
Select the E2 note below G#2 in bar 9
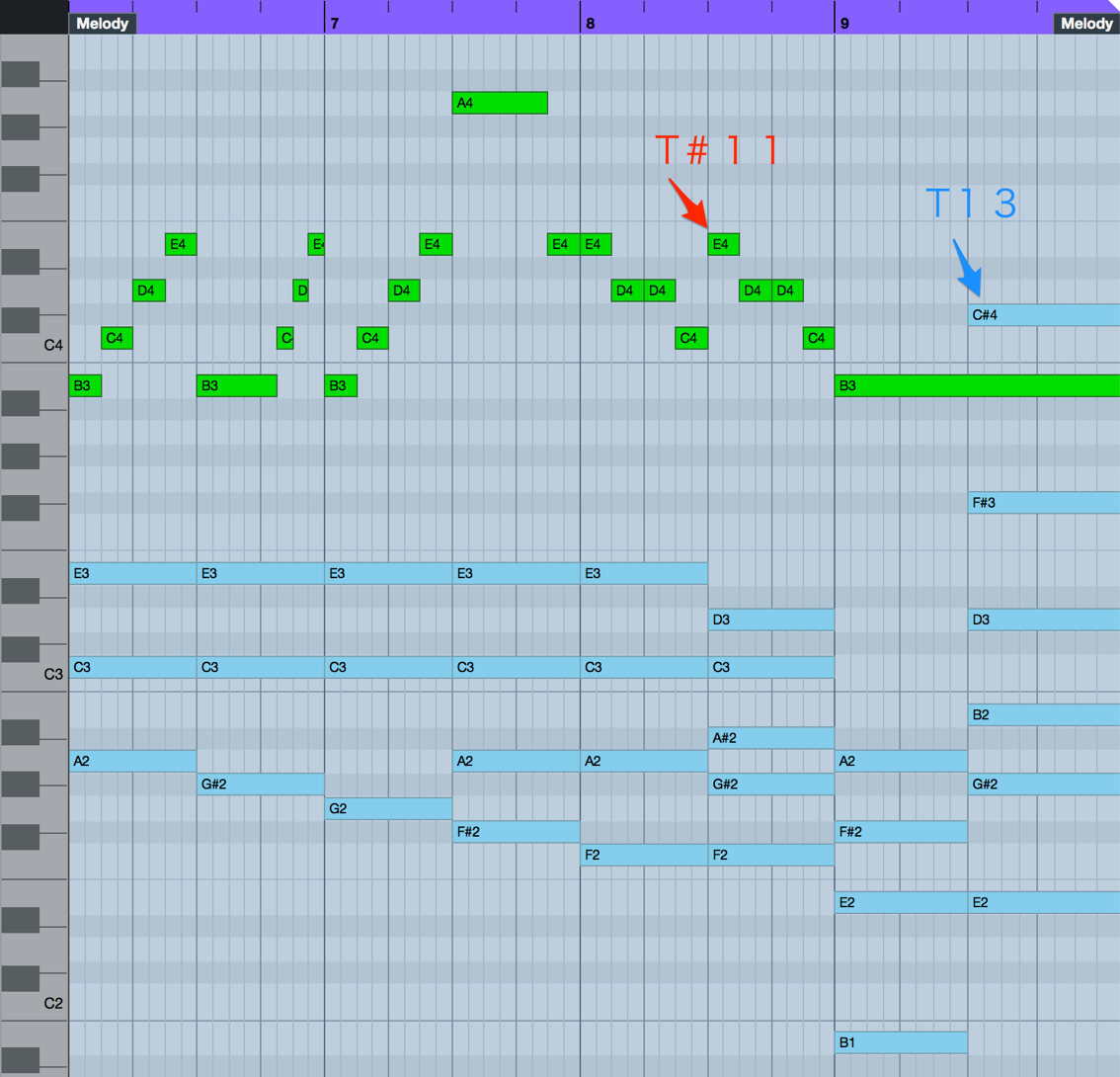pyautogui.click(x=1044, y=903)
